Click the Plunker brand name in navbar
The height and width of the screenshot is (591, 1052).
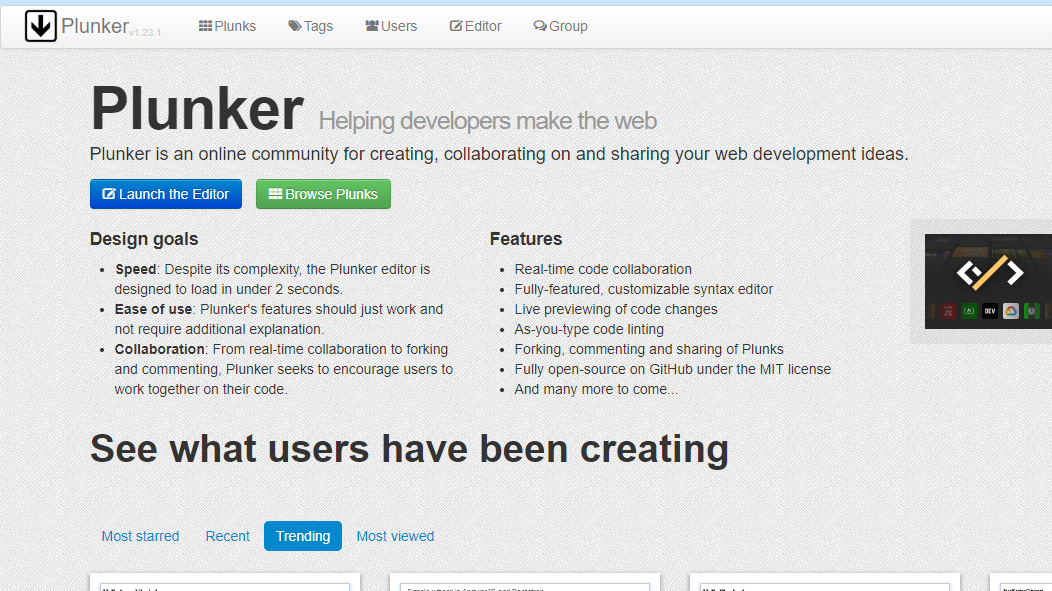pyautogui.click(x=94, y=26)
